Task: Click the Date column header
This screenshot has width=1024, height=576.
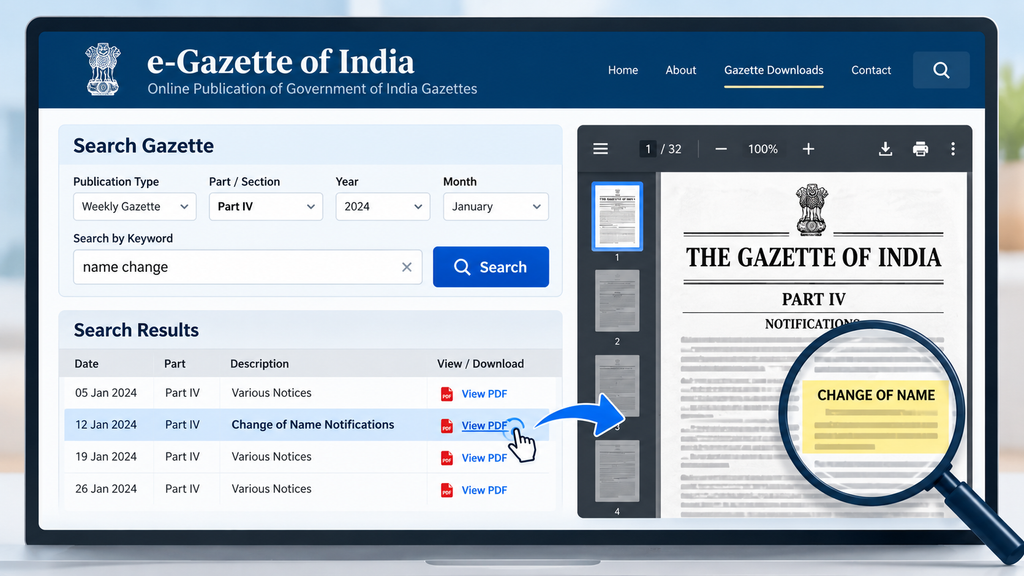Action: click(x=86, y=364)
